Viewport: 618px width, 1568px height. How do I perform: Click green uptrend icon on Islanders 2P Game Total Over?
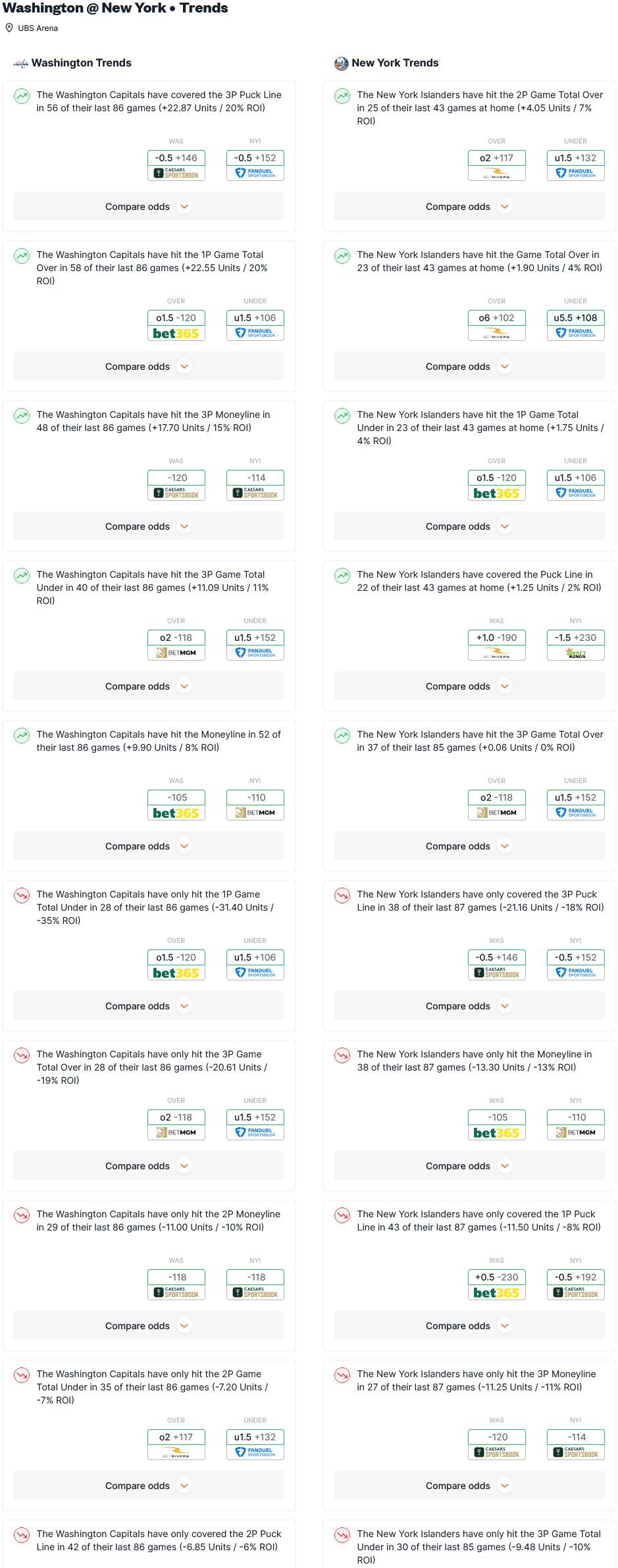coord(342,96)
